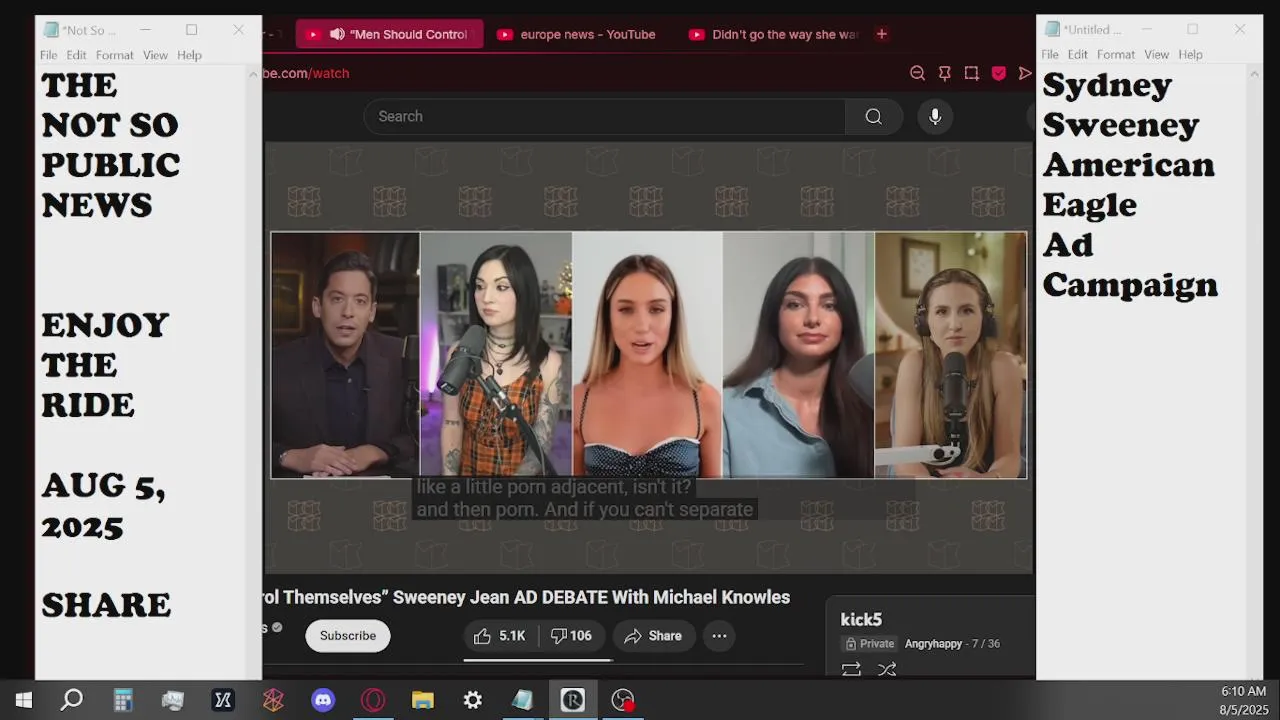Click the Angryhappy playlist owner link
This screenshot has height=720, width=1280.
tap(933, 644)
